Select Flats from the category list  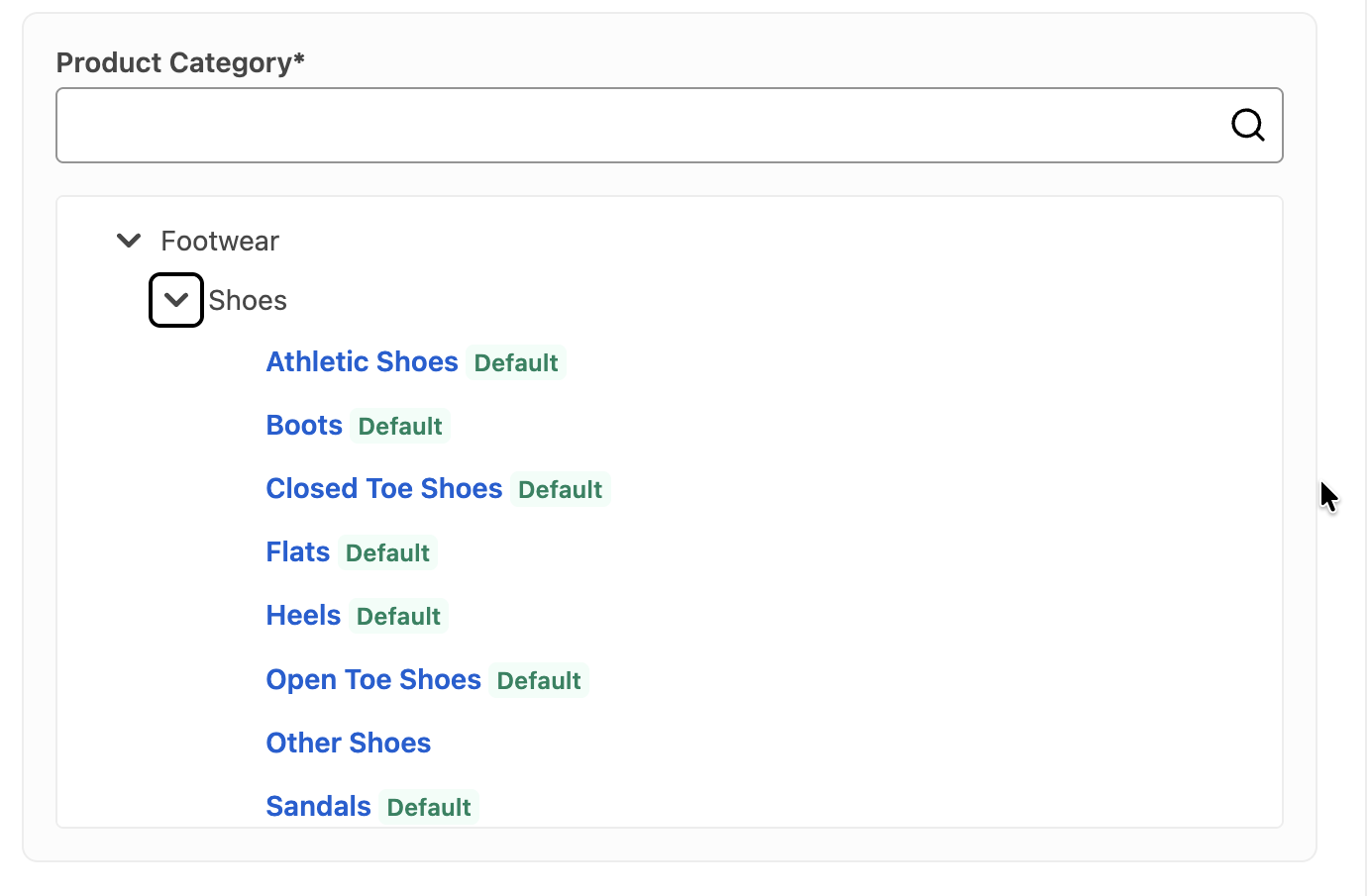coord(298,551)
